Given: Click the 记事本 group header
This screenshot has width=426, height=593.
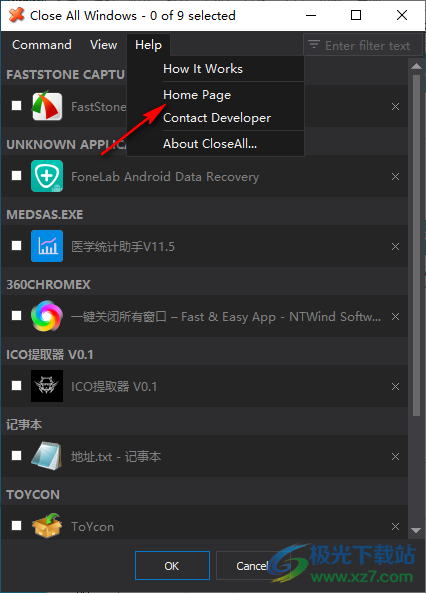Looking at the screenshot, I should pyautogui.click(x=24, y=424).
